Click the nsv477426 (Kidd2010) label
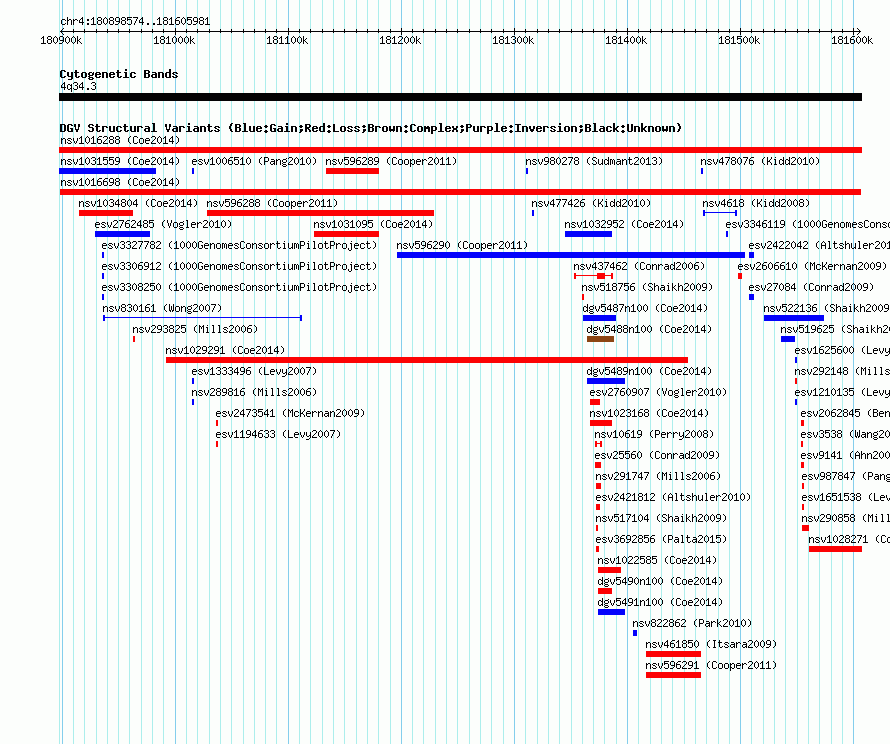890x744 pixels. coord(591,203)
